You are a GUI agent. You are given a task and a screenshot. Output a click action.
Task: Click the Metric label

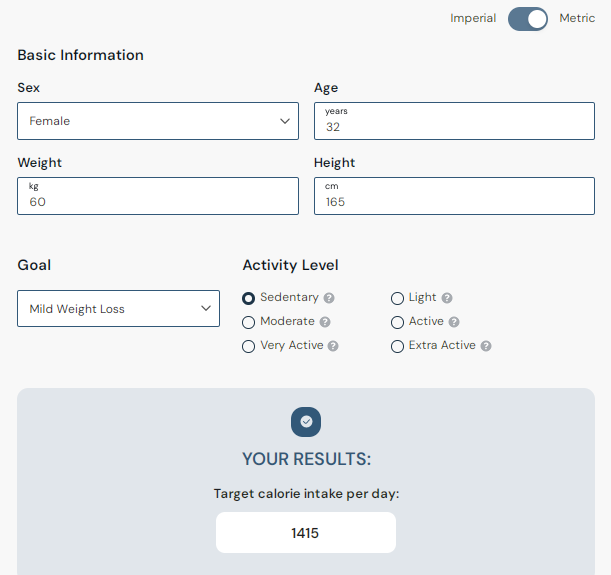click(x=577, y=18)
